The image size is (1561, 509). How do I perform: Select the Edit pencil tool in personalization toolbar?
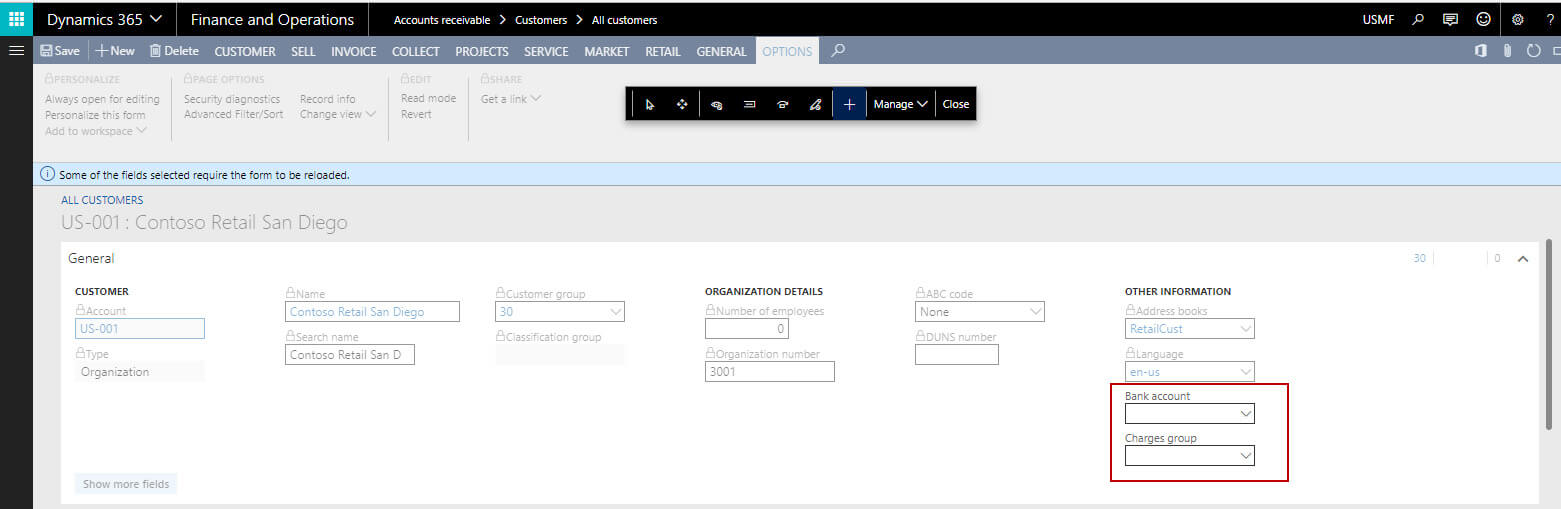click(x=815, y=104)
